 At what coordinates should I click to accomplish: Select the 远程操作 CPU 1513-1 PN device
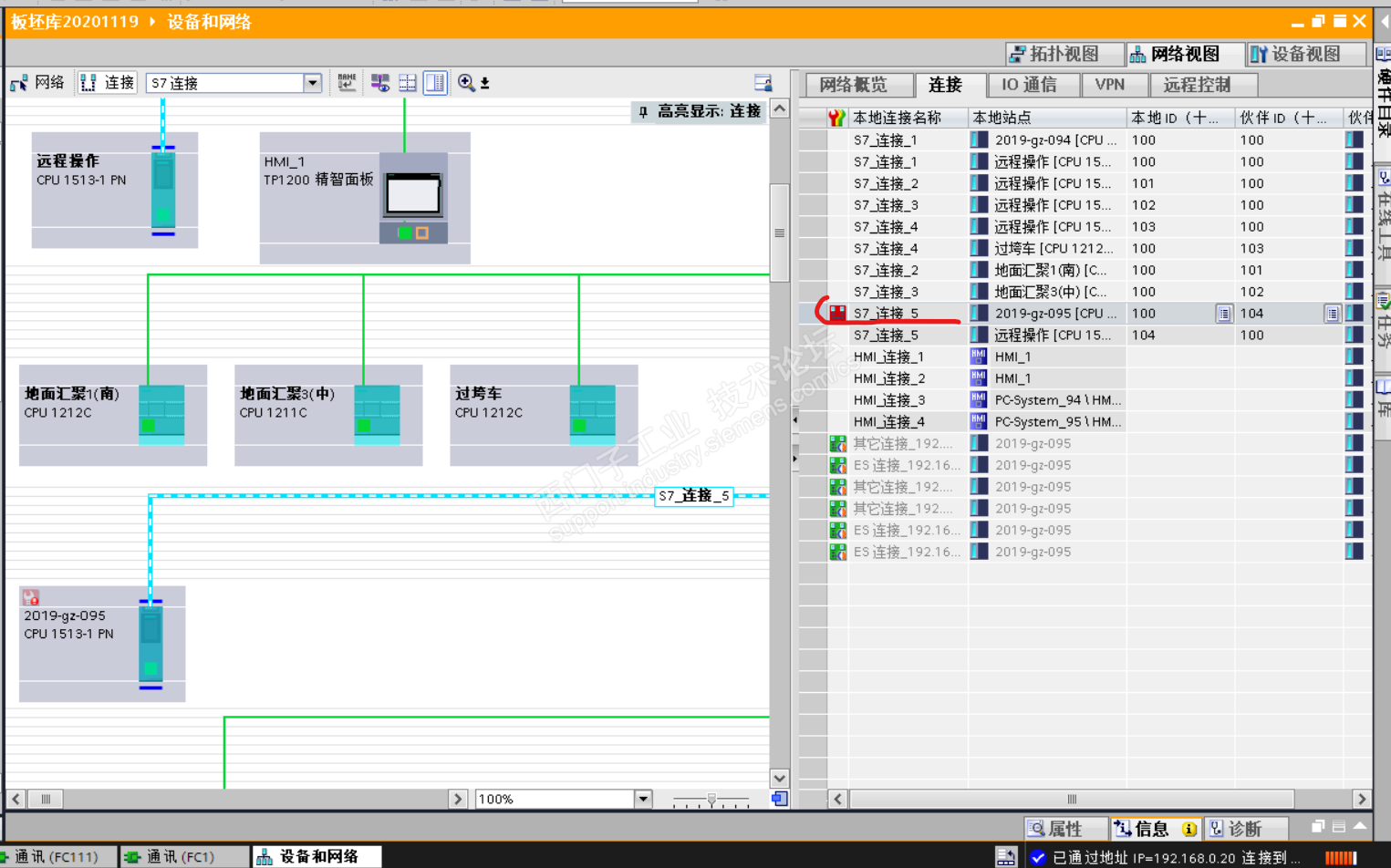(x=115, y=190)
